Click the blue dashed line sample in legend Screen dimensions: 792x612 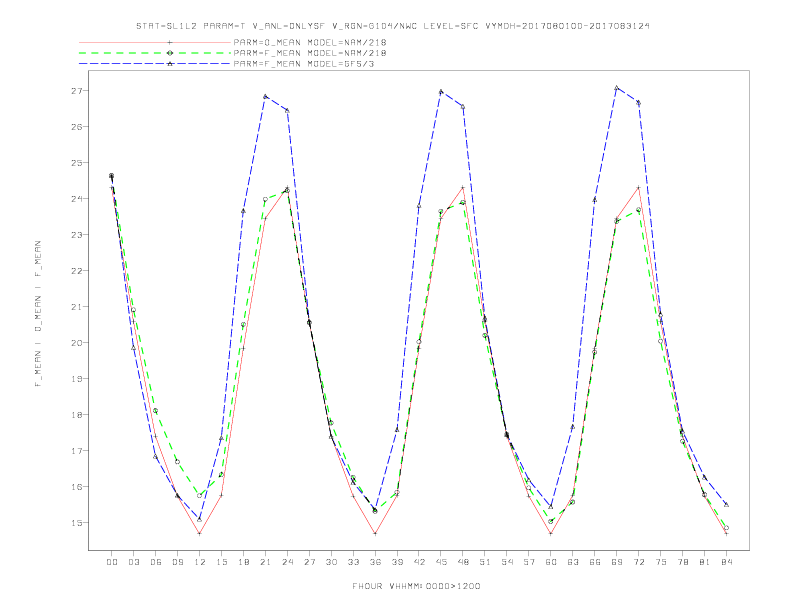155,64
